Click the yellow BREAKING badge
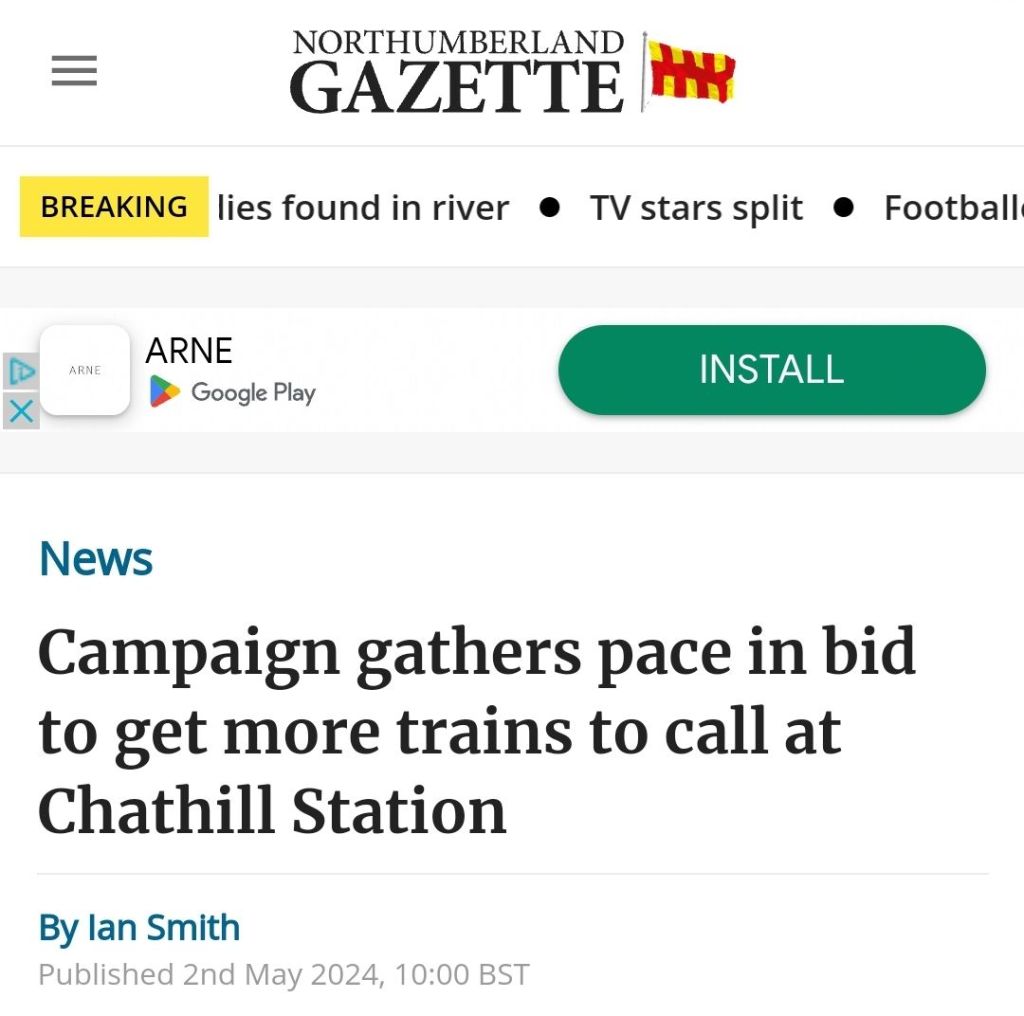Image resolution: width=1024 pixels, height=1016 pixels. click(x=114, y=207)
